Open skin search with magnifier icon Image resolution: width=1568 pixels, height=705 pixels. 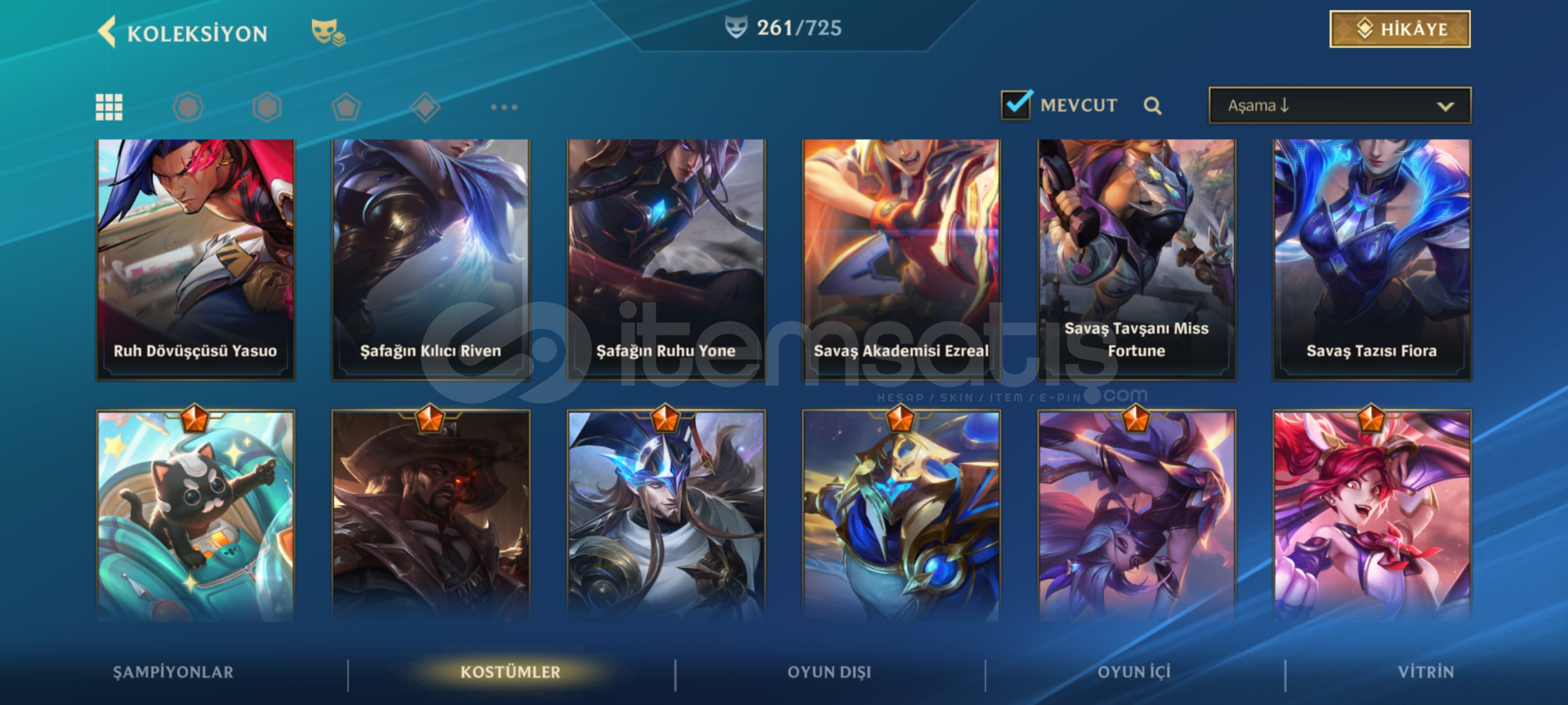tap(1153, 106)
